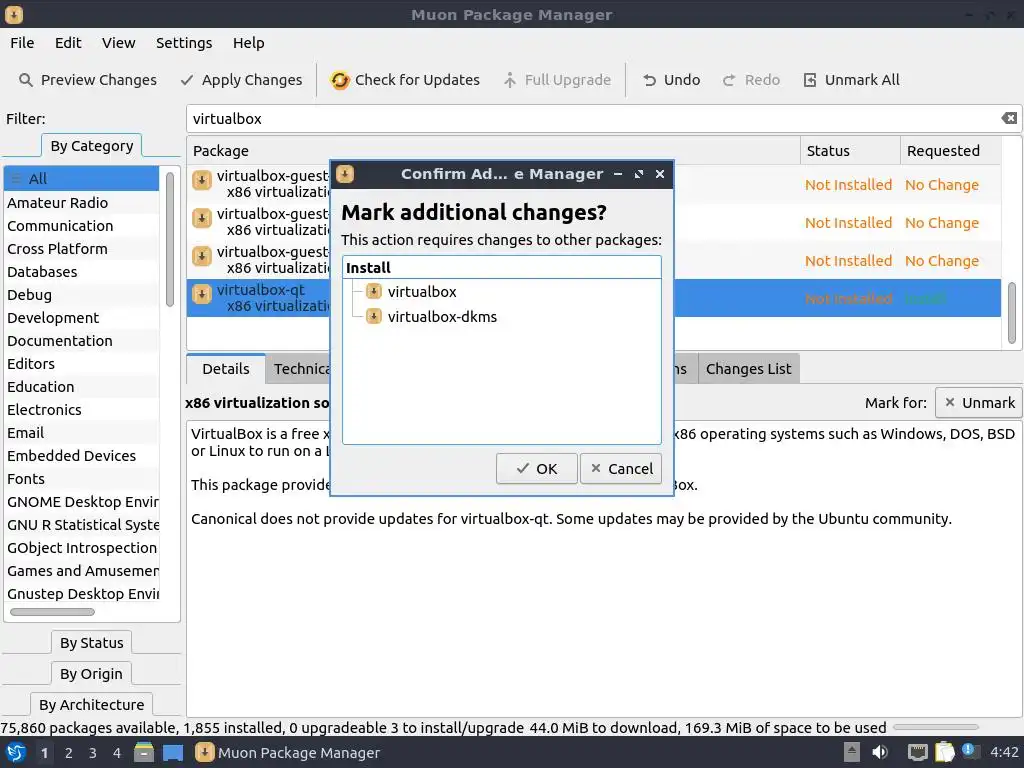Select the Education category

pyautogui.click(x=82, y=387)
